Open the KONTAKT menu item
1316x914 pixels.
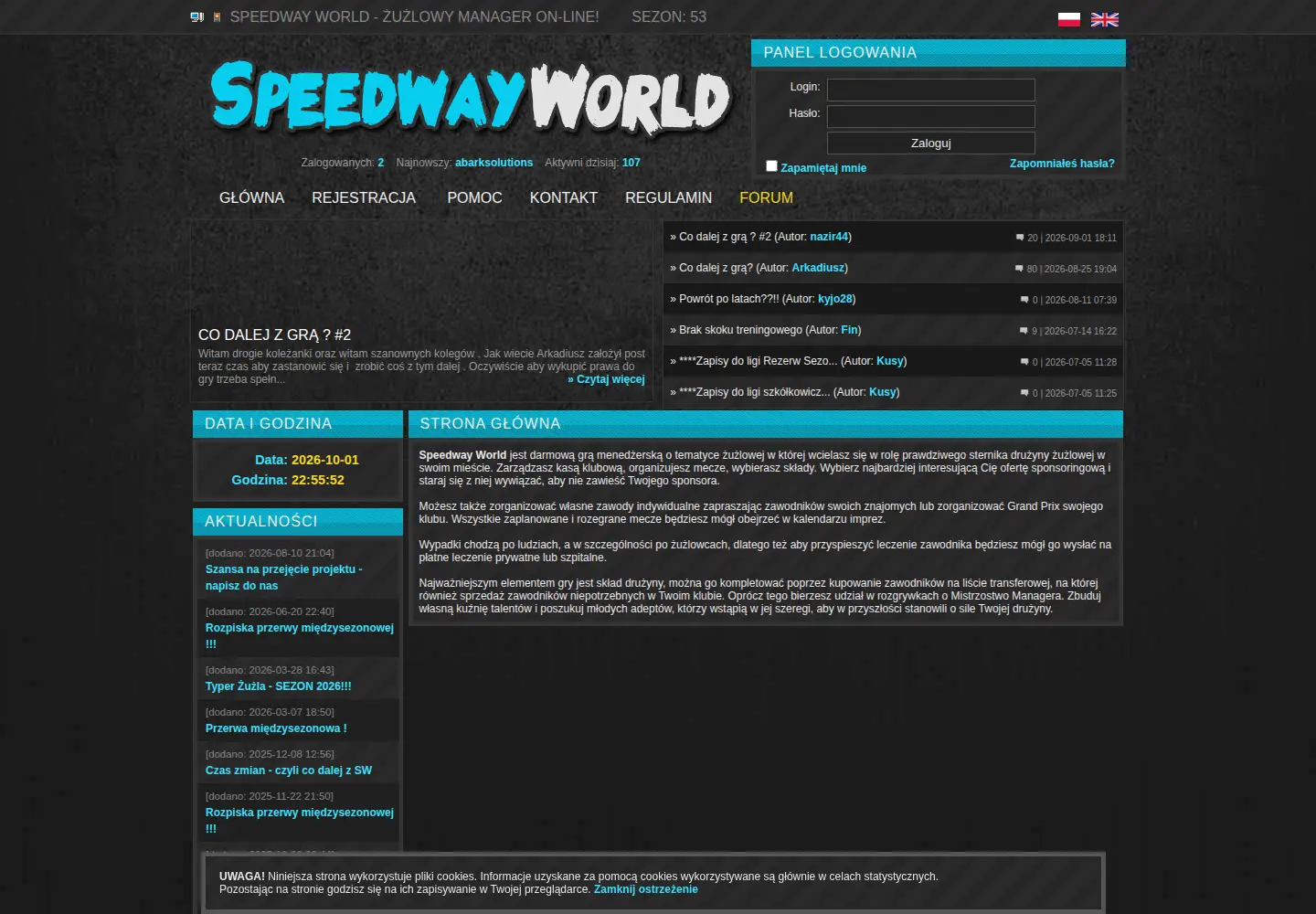564,197
